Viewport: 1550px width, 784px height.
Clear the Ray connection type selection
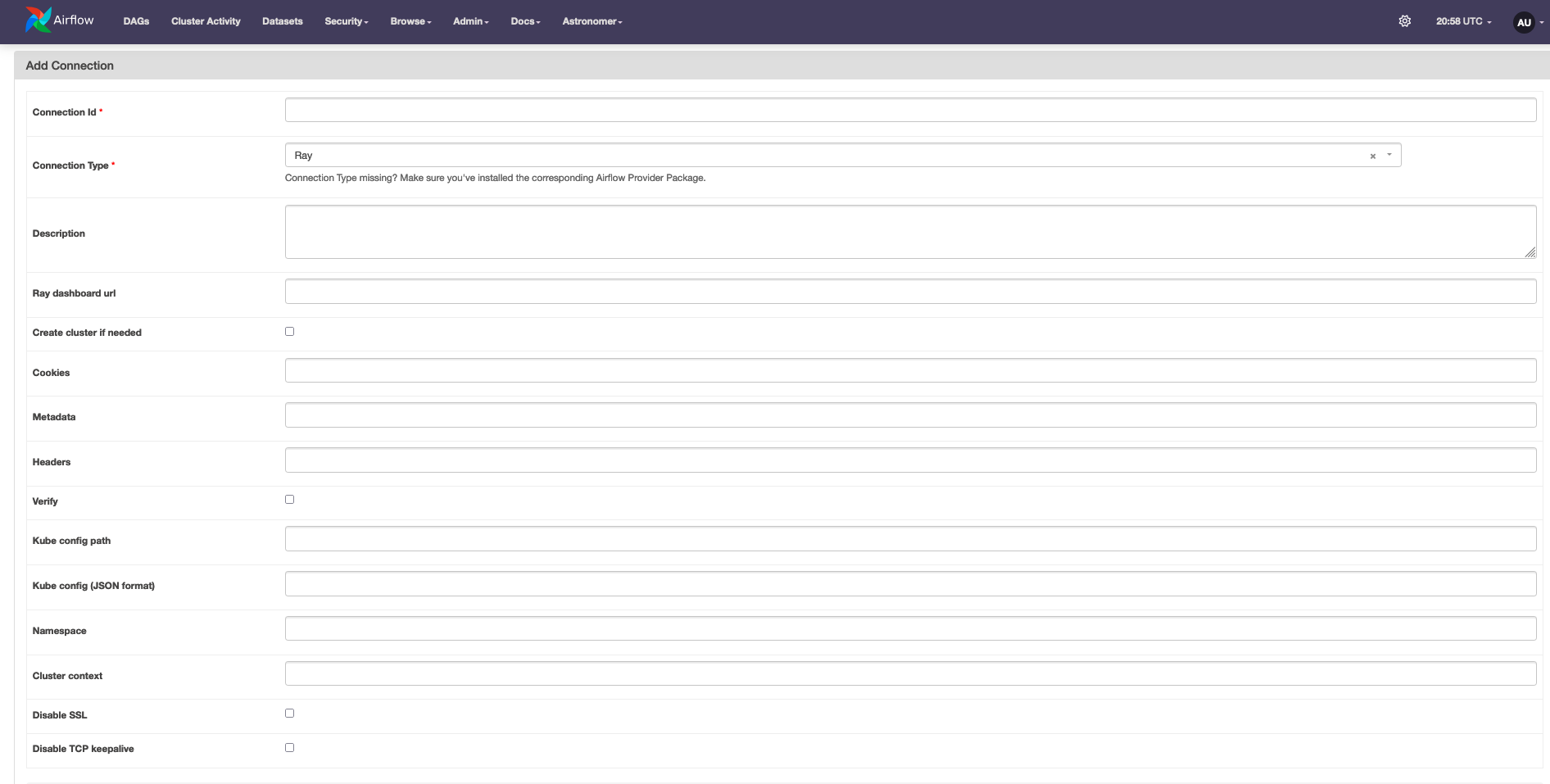(x=1372, y=156)
